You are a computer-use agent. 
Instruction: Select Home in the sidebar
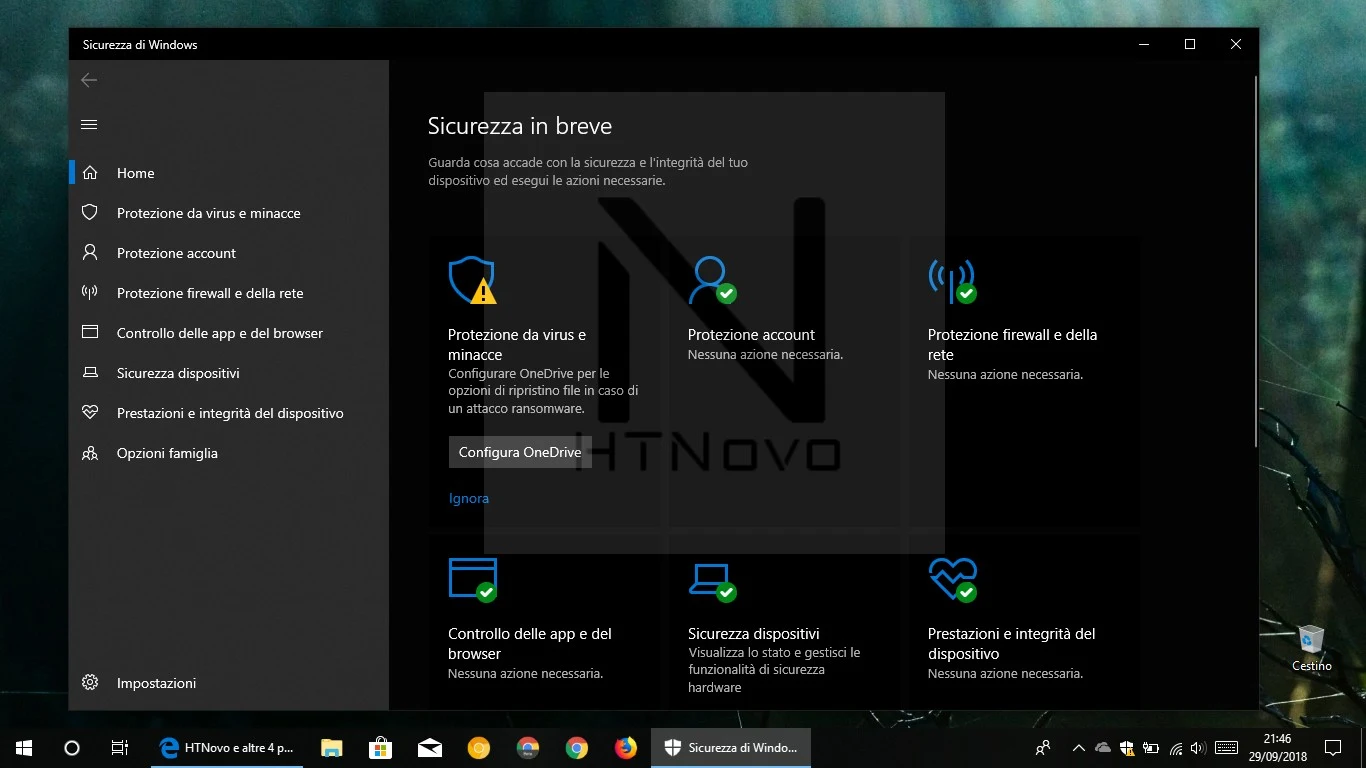pyautogui.click(x=229, y=173)
